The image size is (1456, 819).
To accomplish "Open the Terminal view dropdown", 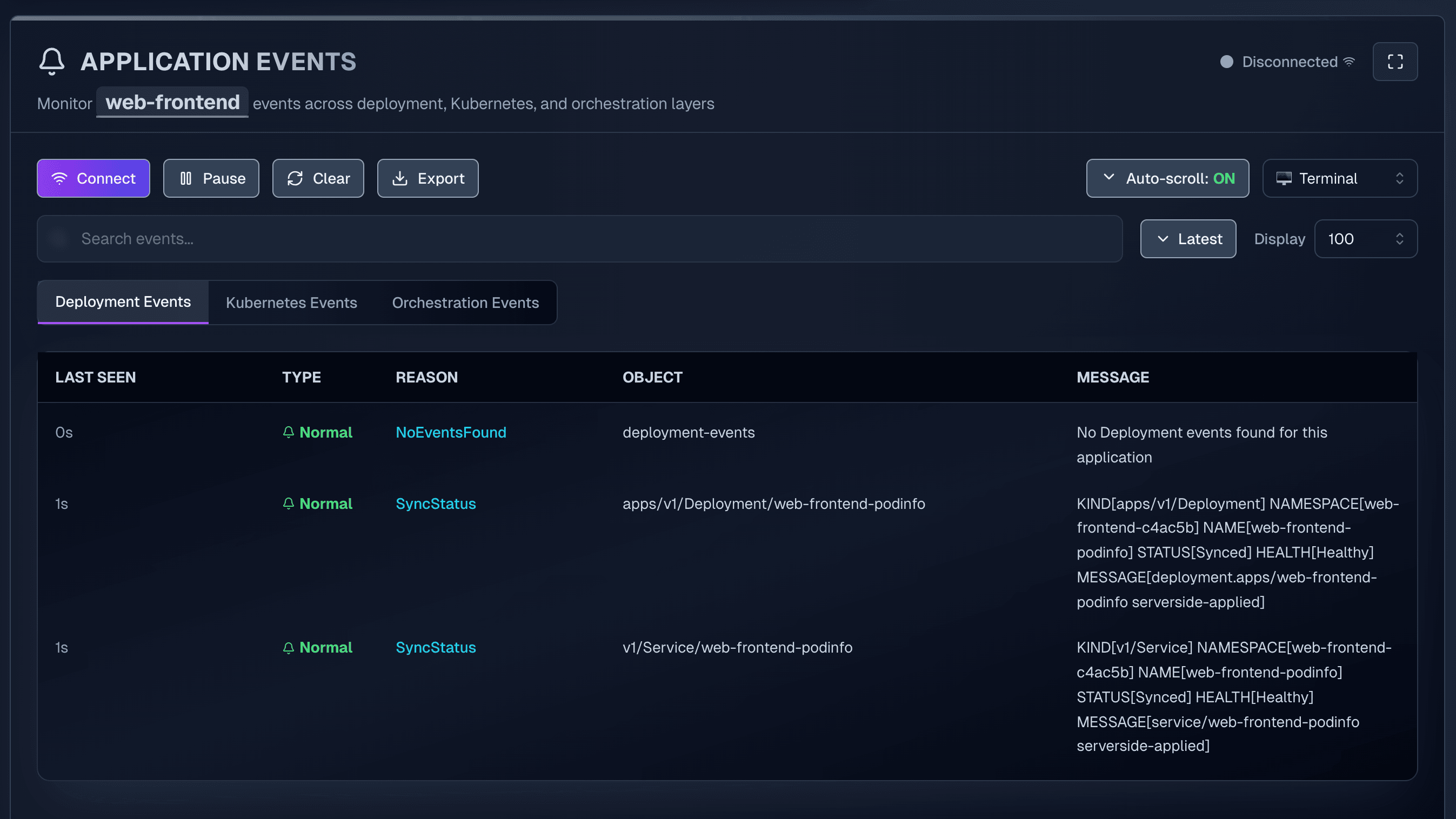I will pos(1340,178).
